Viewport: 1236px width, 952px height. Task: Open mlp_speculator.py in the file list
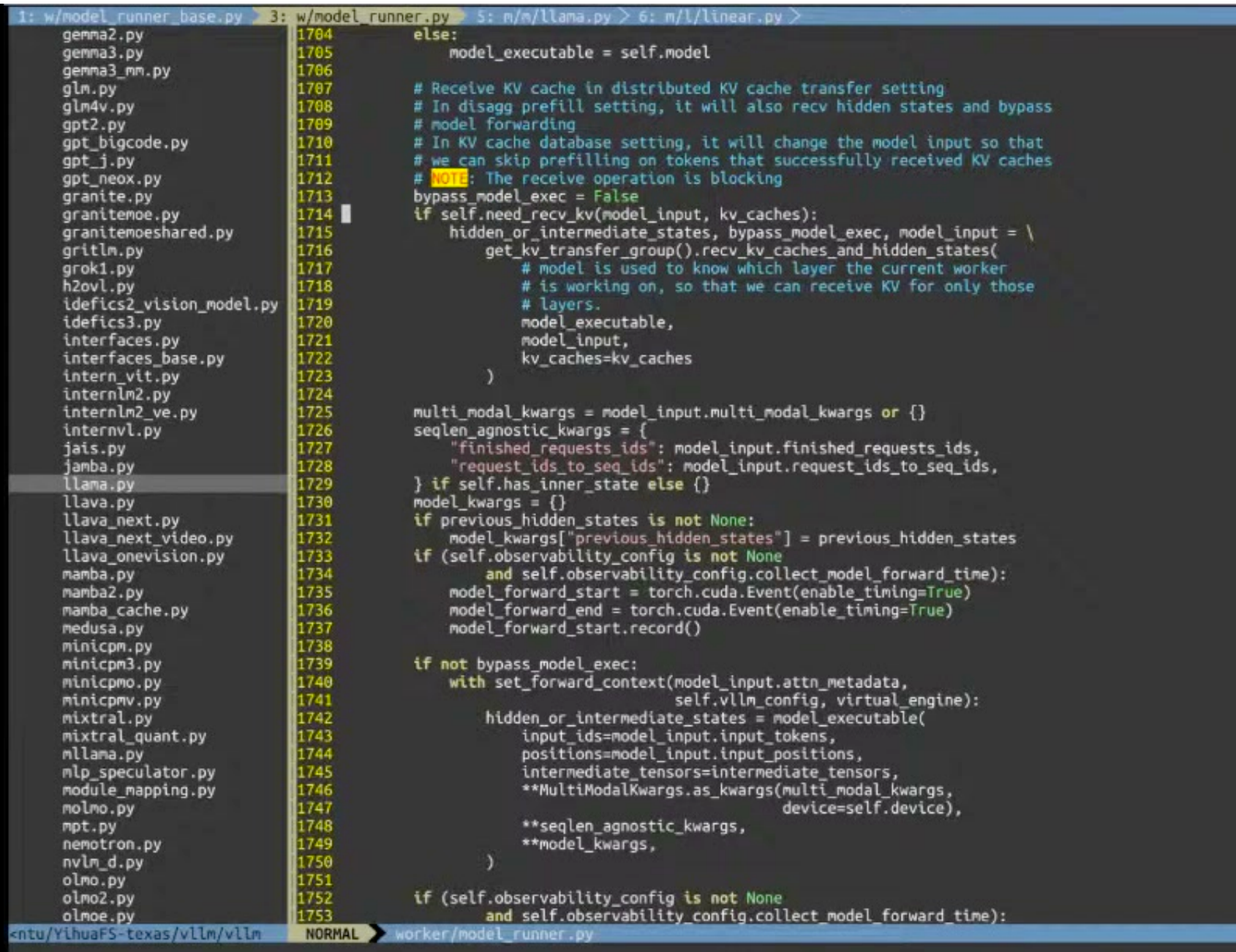coord(138,772)
